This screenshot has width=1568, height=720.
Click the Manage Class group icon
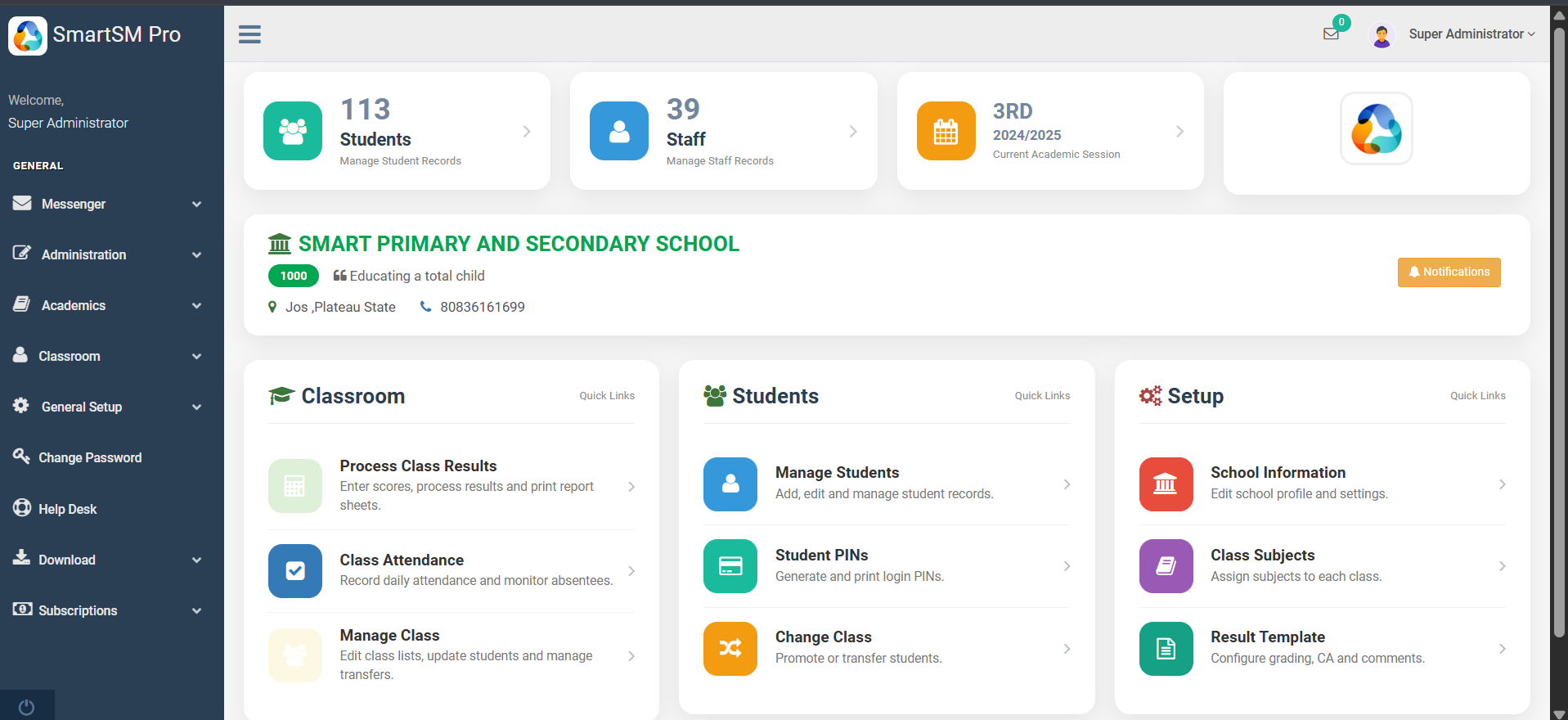(x=295, y=655)
